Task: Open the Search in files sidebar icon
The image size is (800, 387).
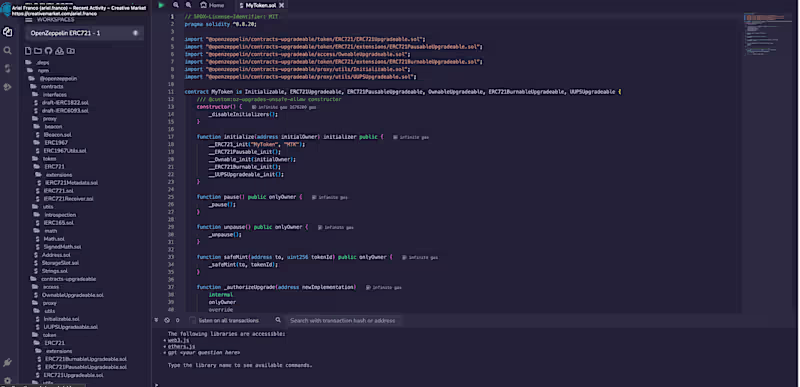Action: point(8,50)
